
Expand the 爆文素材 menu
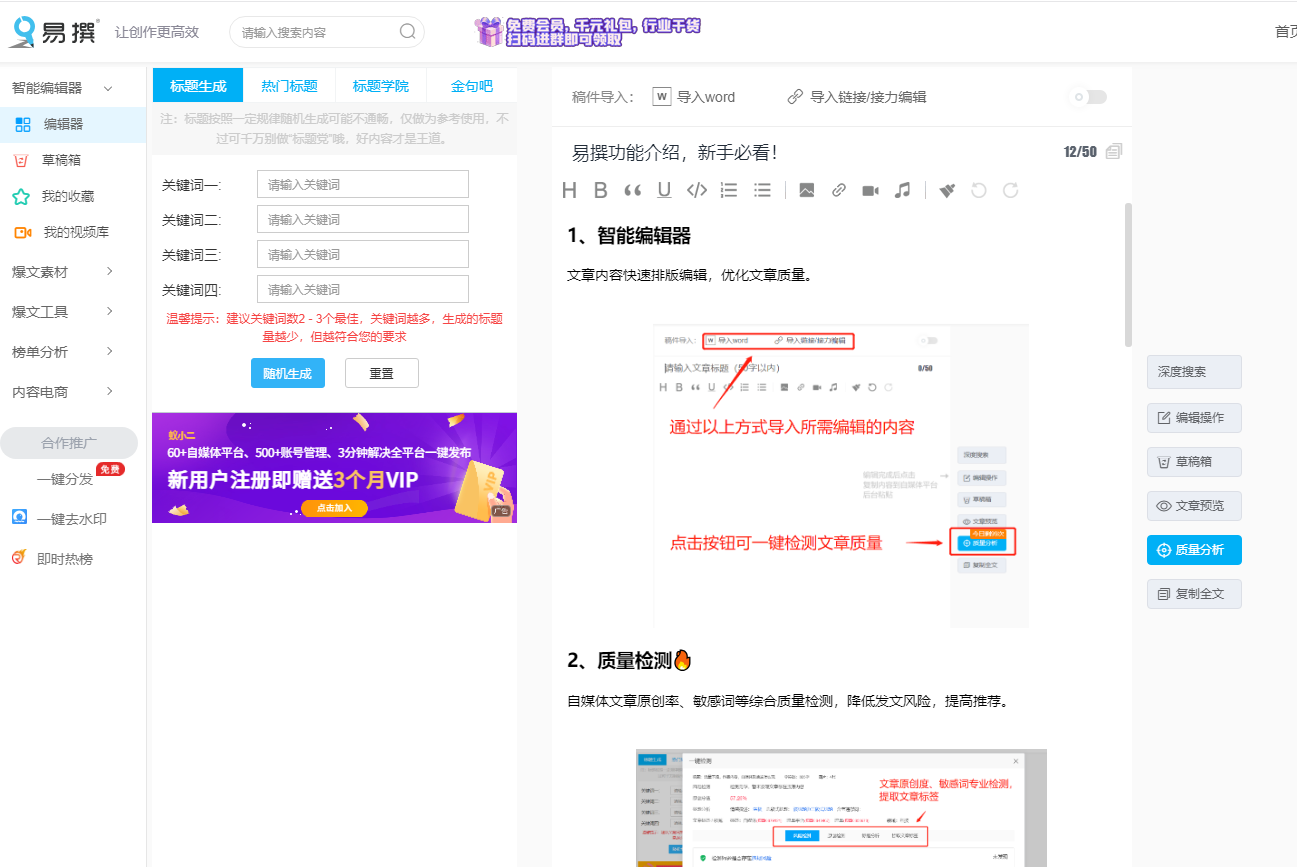109,271
